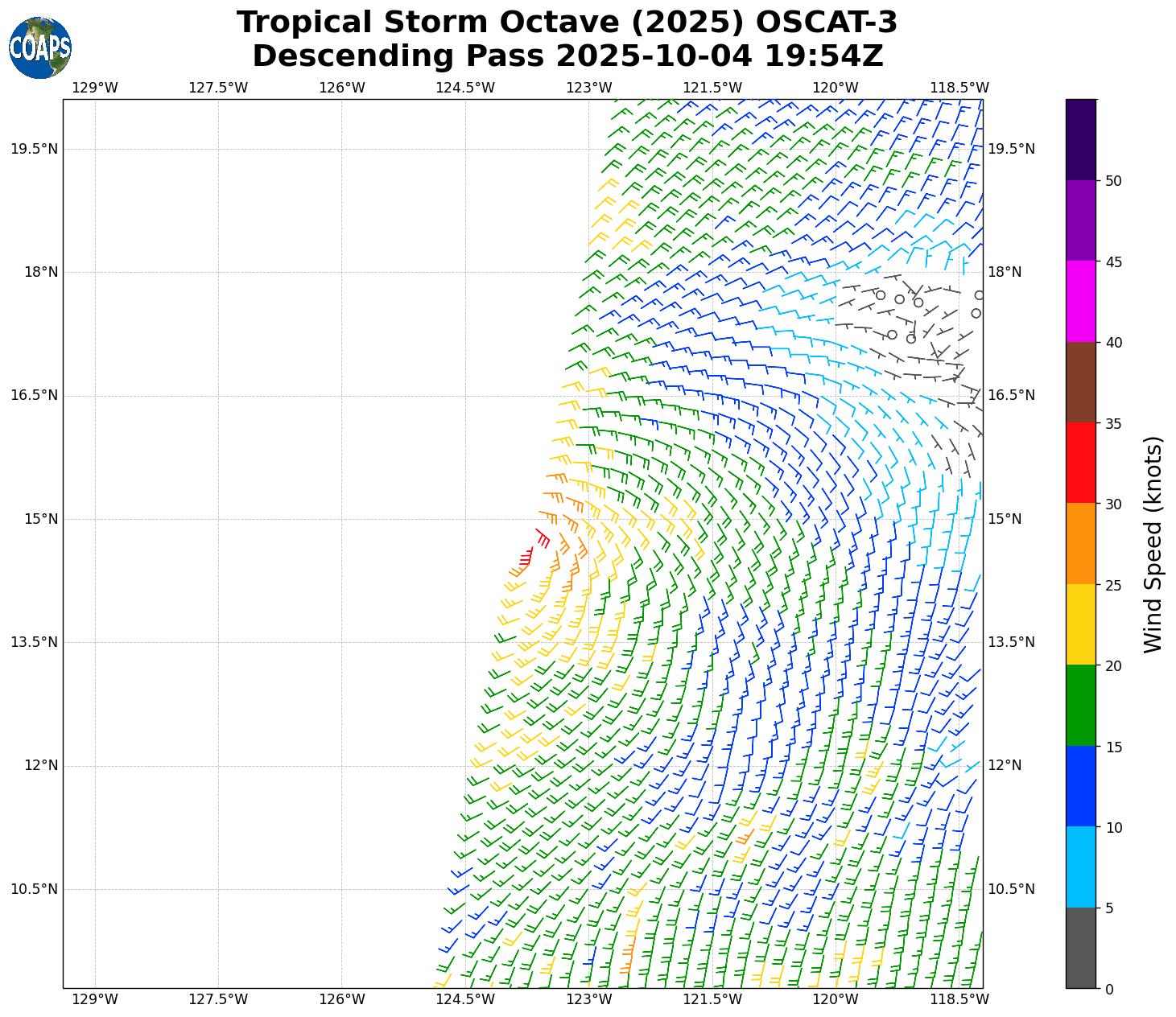This screenshot has height=1017, width=1176.
Task: Click the Wind Speed (knots) colorbar label
Action: tap(1153, 544)
